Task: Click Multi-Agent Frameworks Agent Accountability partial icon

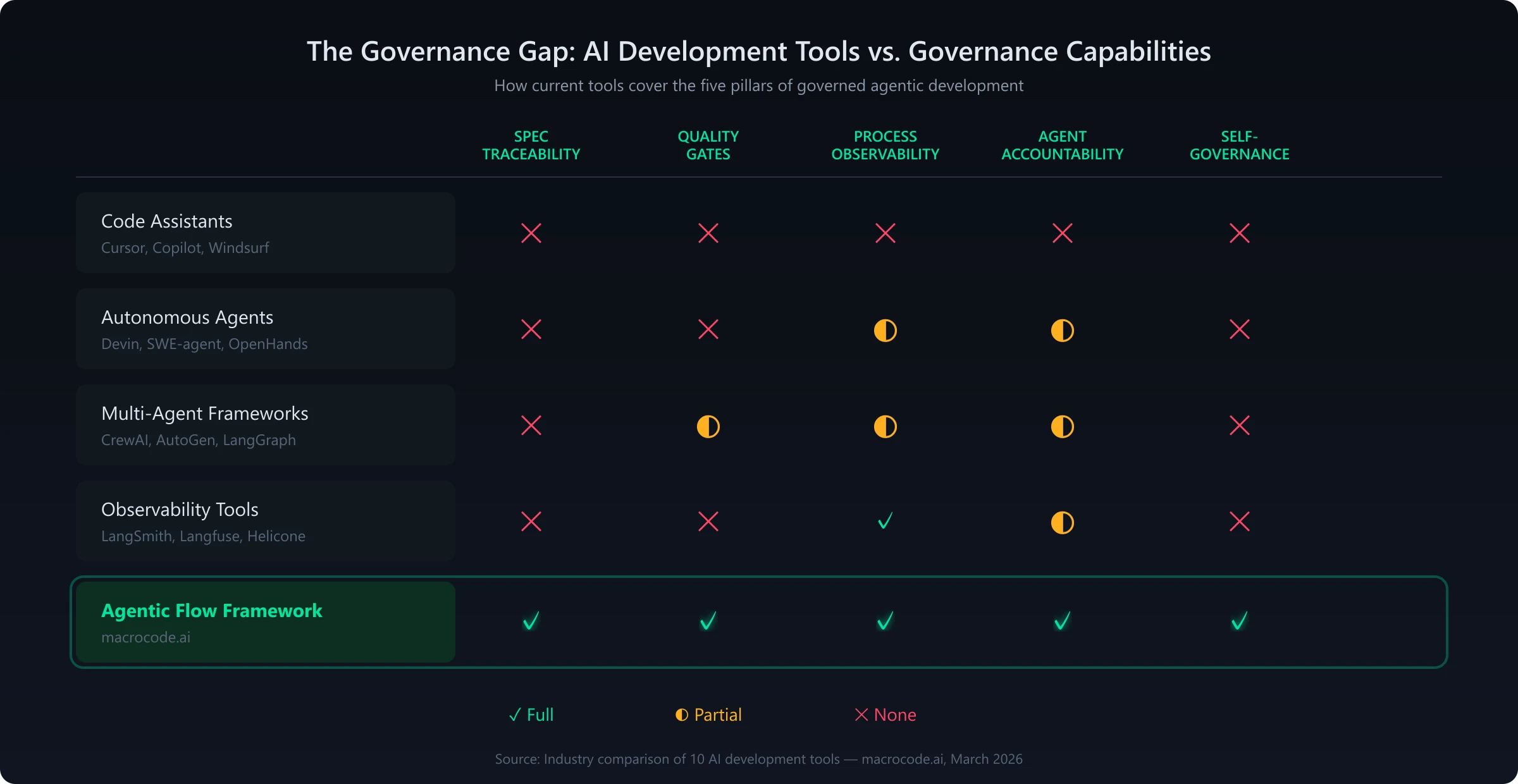Action: pos(1063,426)
